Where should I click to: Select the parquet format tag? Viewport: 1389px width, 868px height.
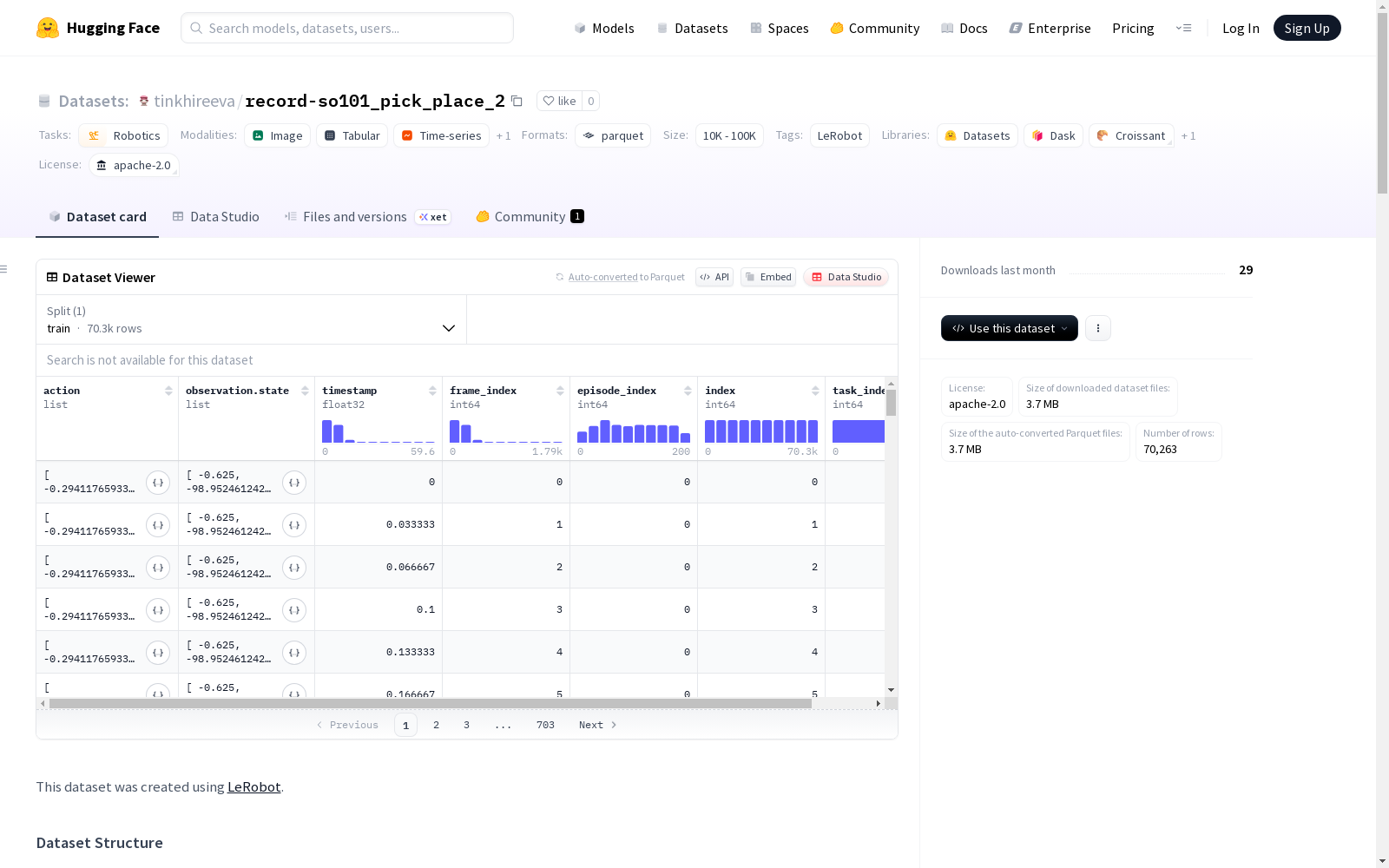[613, 135]
